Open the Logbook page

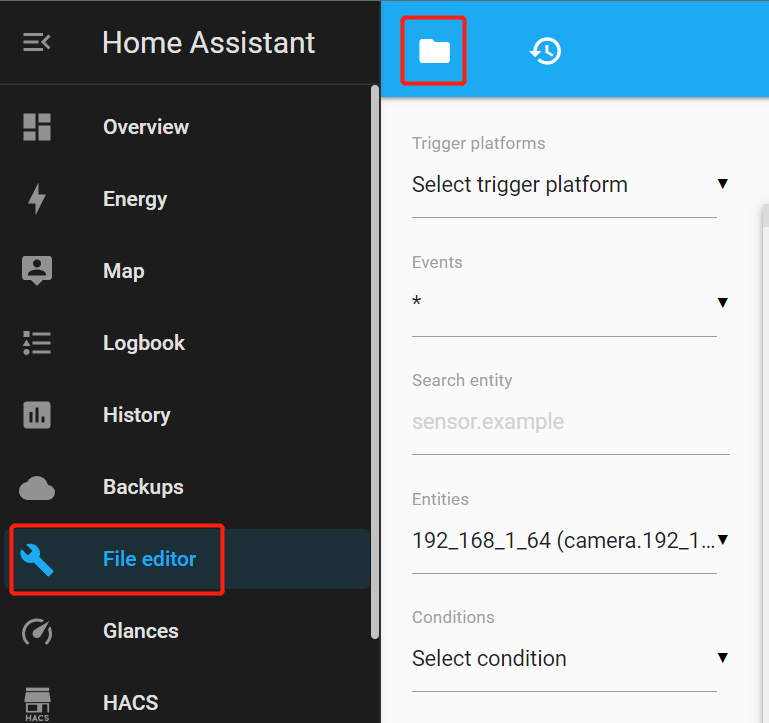[187, 343]
